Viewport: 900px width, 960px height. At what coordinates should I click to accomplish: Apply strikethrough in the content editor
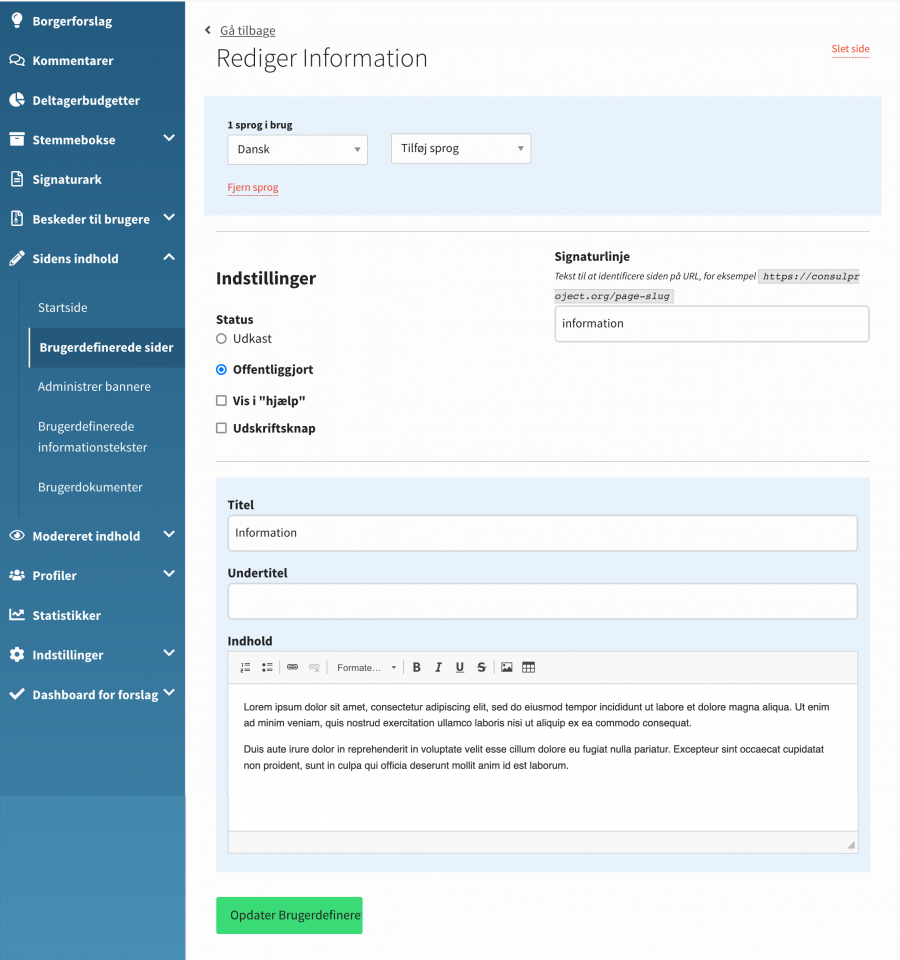481,667
